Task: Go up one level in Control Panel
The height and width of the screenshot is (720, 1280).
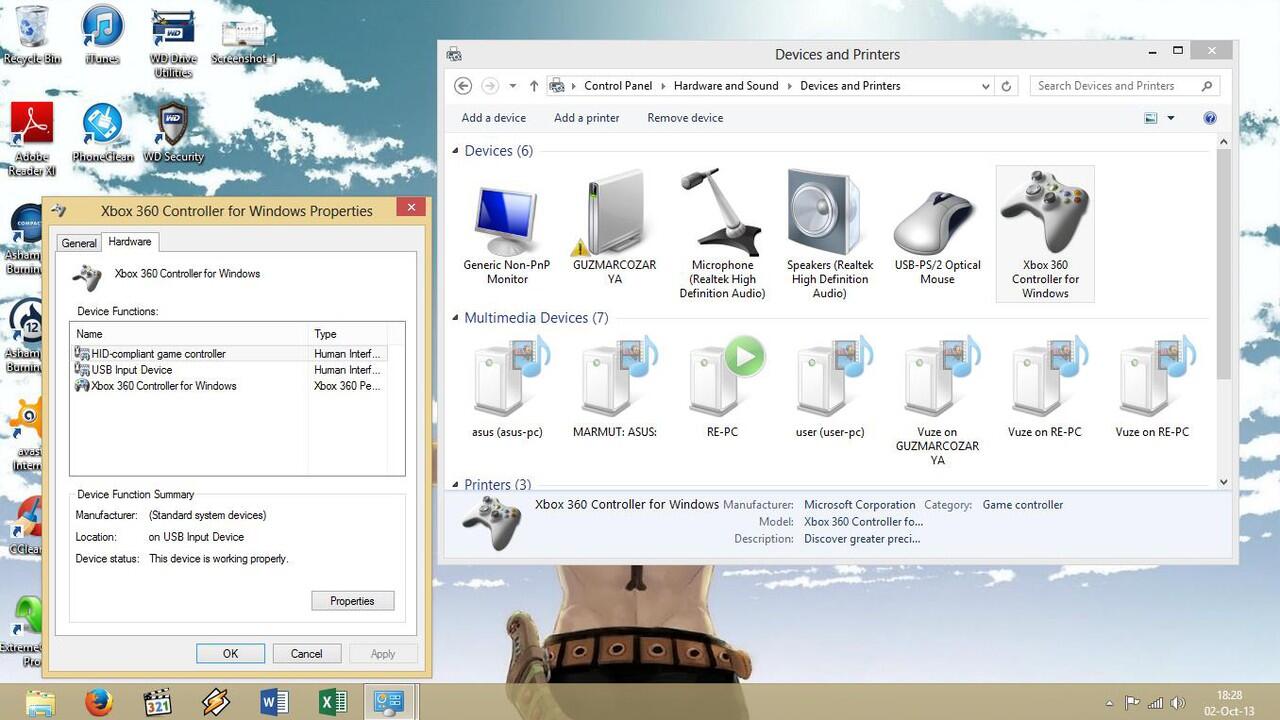Action: (x=534, y=86)
